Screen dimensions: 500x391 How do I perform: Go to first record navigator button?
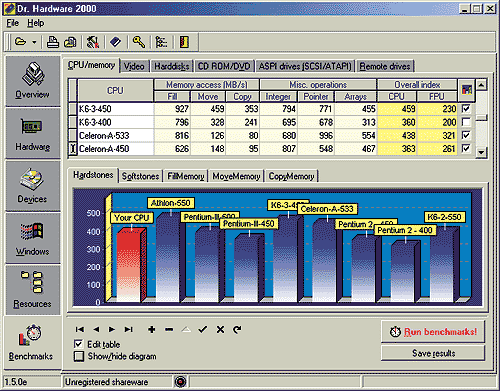(x=80, y=330)
